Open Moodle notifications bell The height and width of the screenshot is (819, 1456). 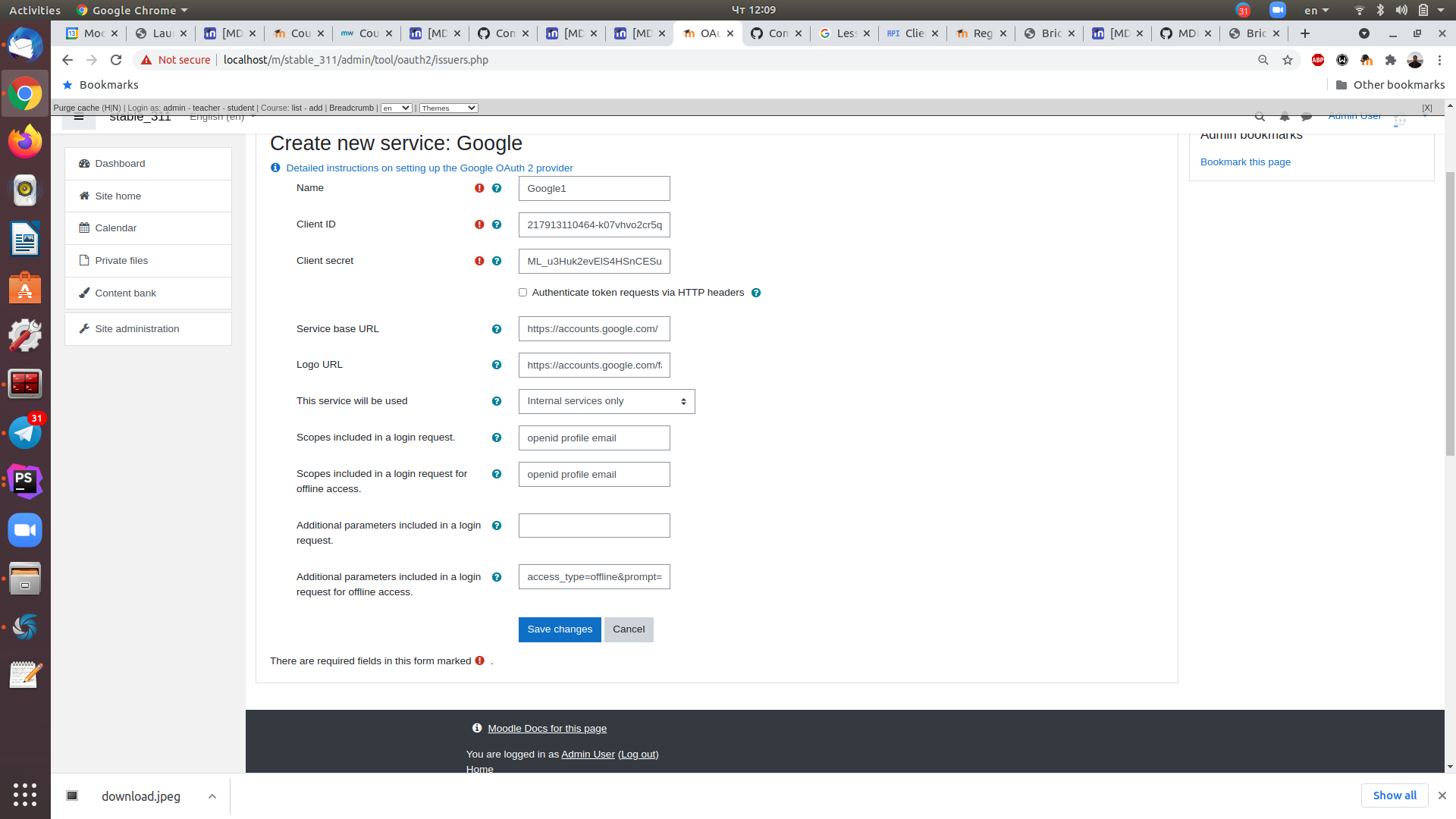point(1285,117)
